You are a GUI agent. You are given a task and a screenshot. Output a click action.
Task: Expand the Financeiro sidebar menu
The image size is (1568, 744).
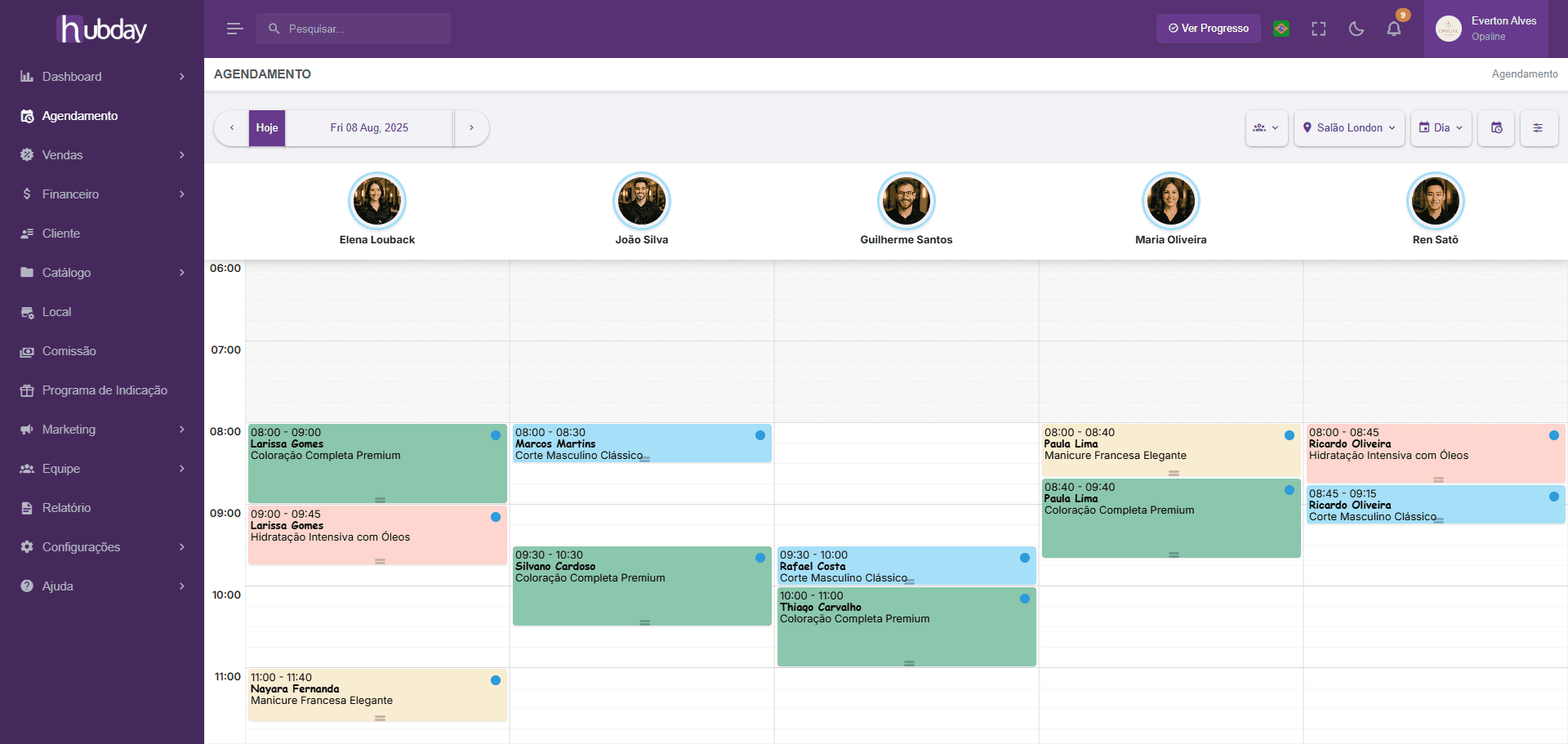(x=70, y=194)
